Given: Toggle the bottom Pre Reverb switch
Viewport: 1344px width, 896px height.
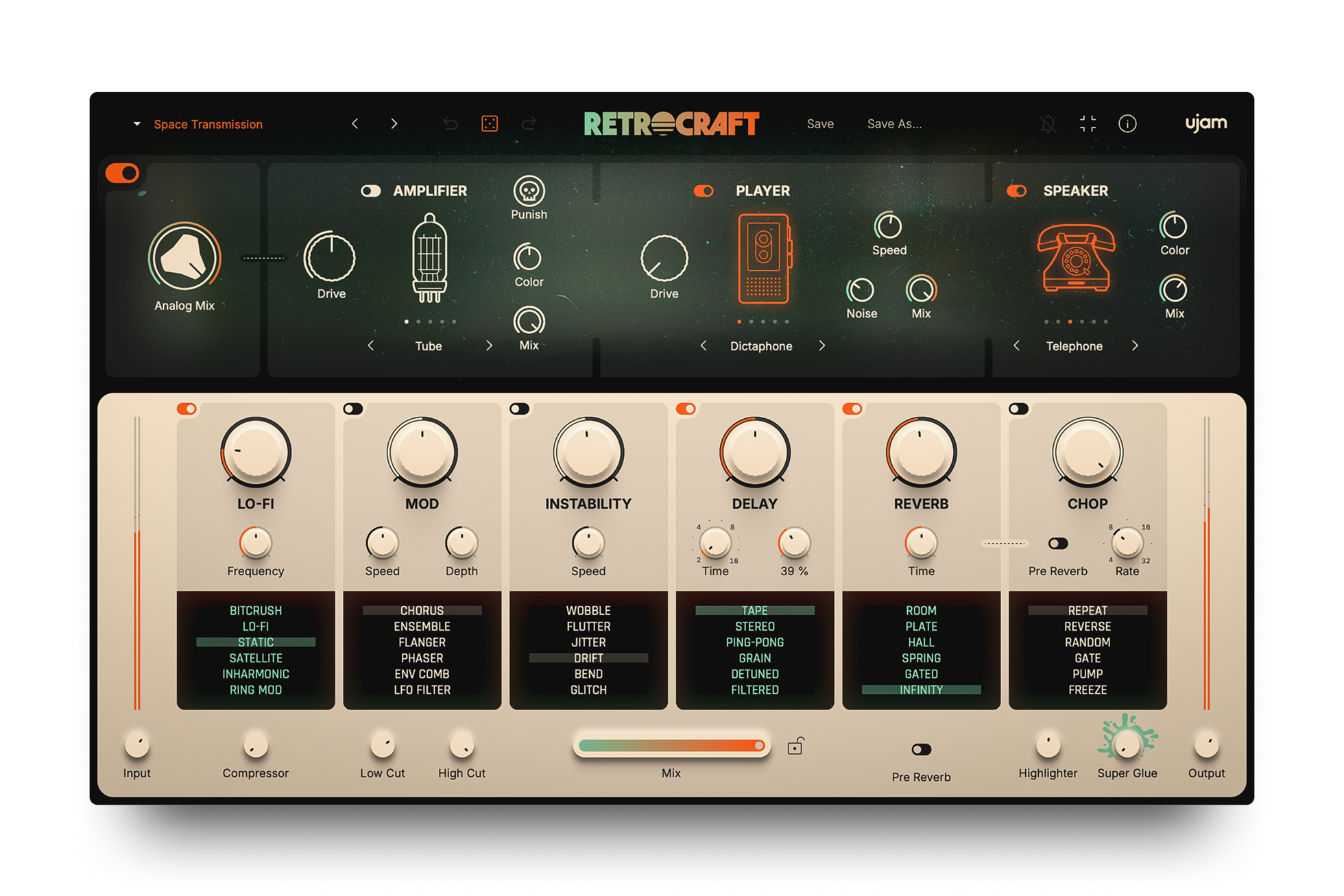Looking at the screenshot, I should (x=921, y=749).
